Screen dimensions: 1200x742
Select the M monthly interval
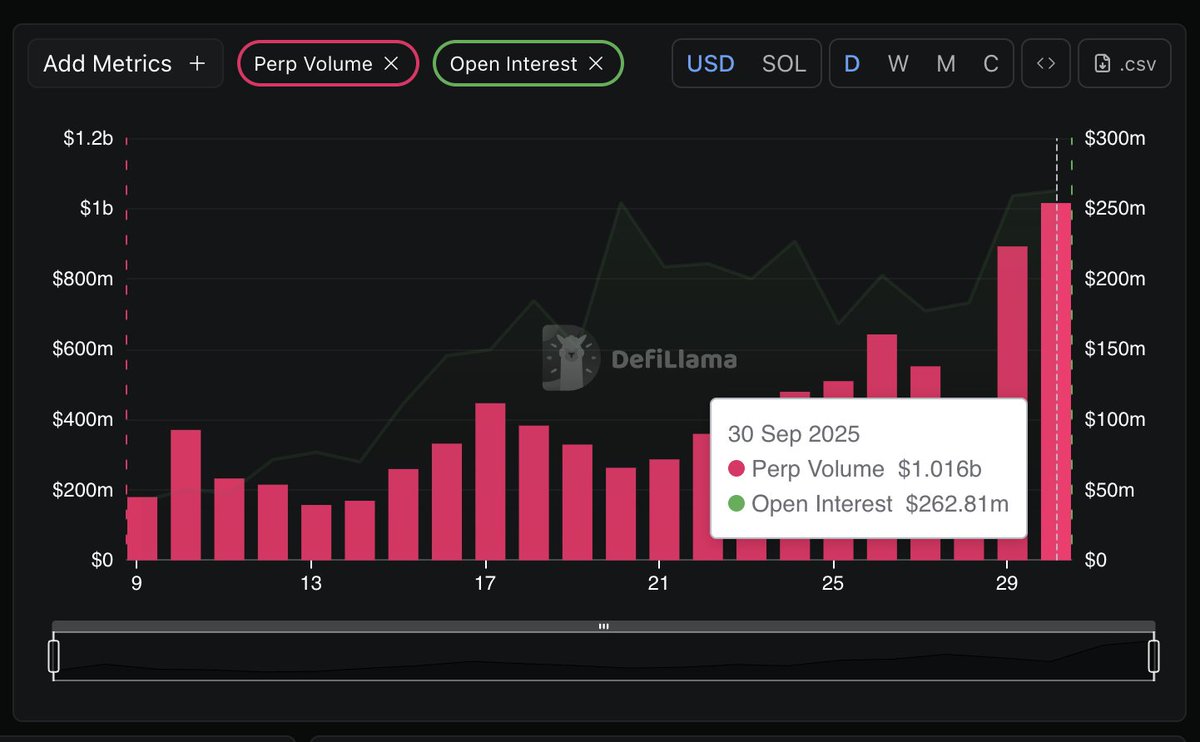pyautogui.click(x=945, y=63)
